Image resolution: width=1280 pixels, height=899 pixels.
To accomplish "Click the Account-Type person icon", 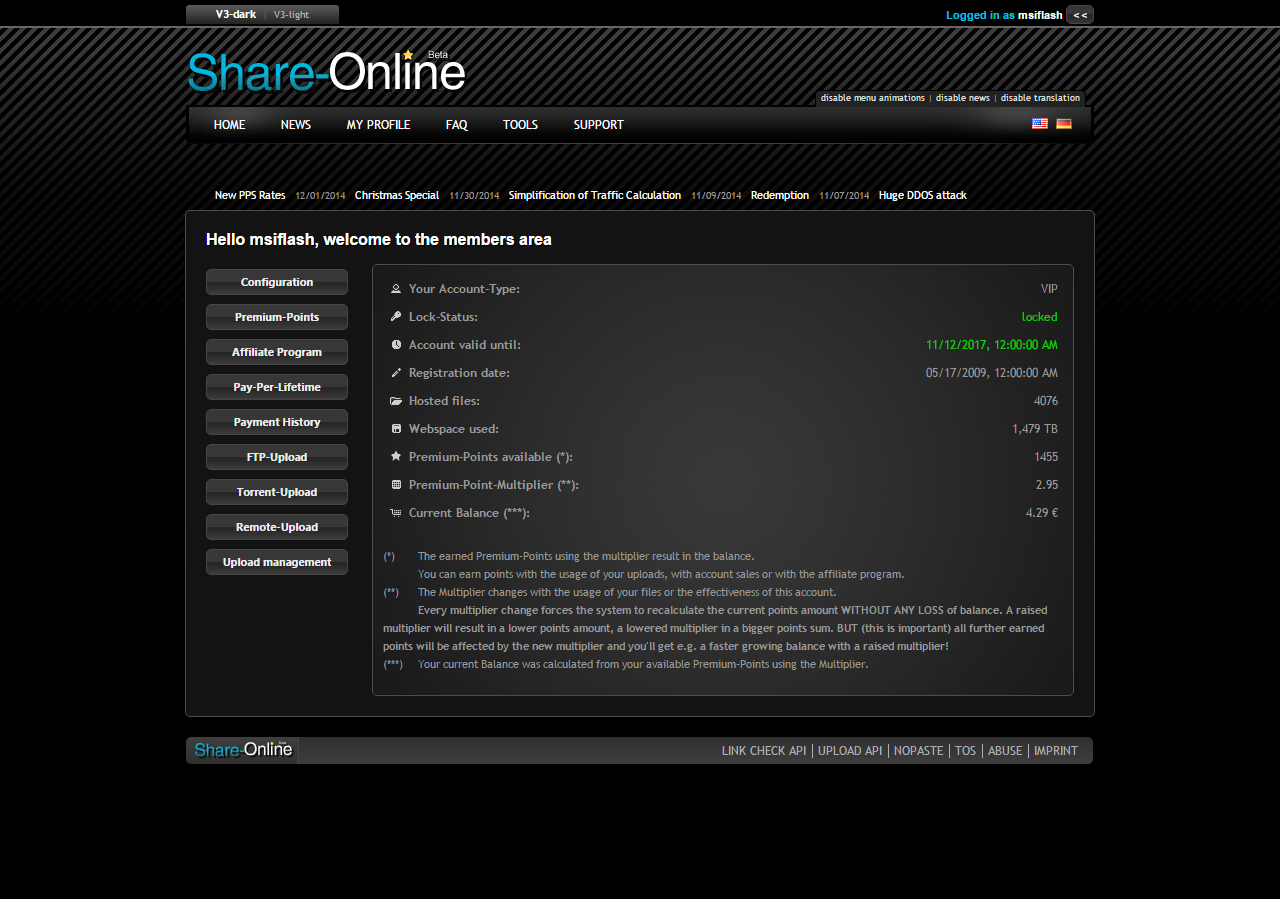I will (x=396, y=289).
